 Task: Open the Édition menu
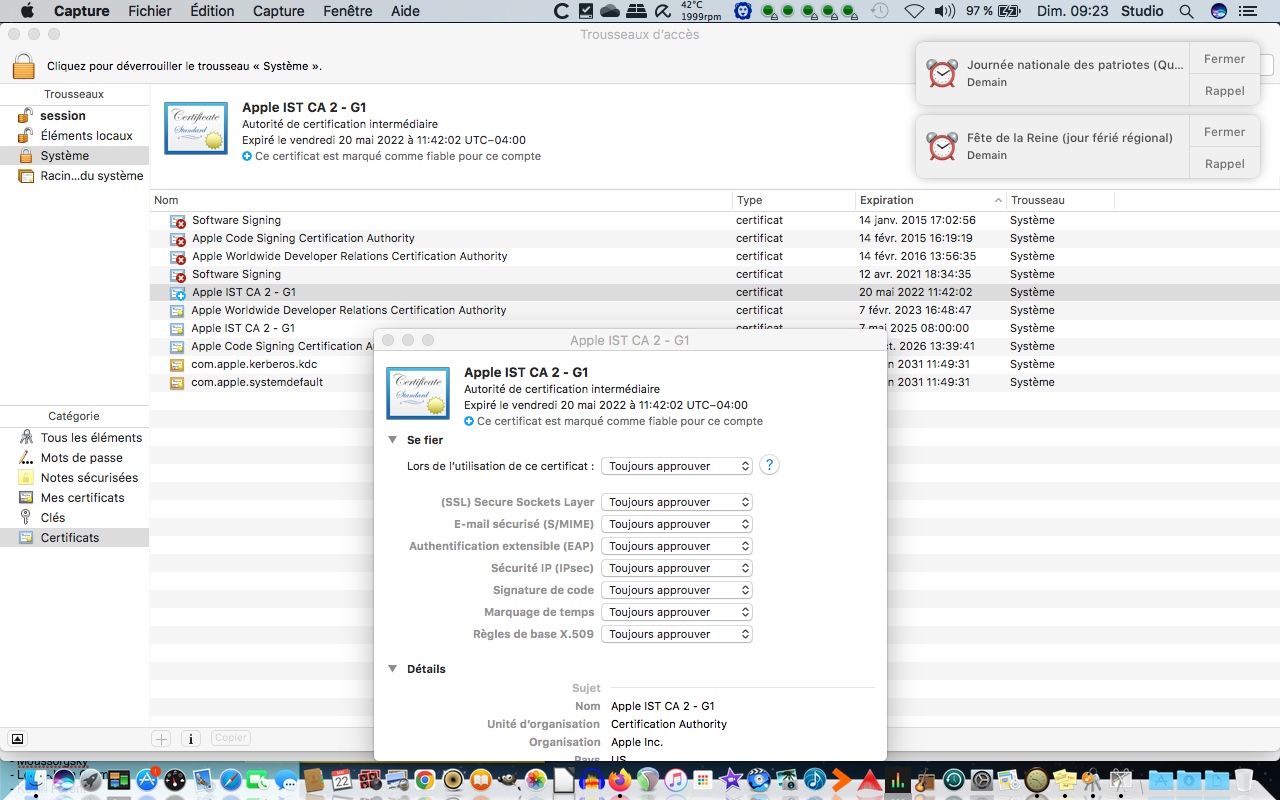[x=212, y=11]
